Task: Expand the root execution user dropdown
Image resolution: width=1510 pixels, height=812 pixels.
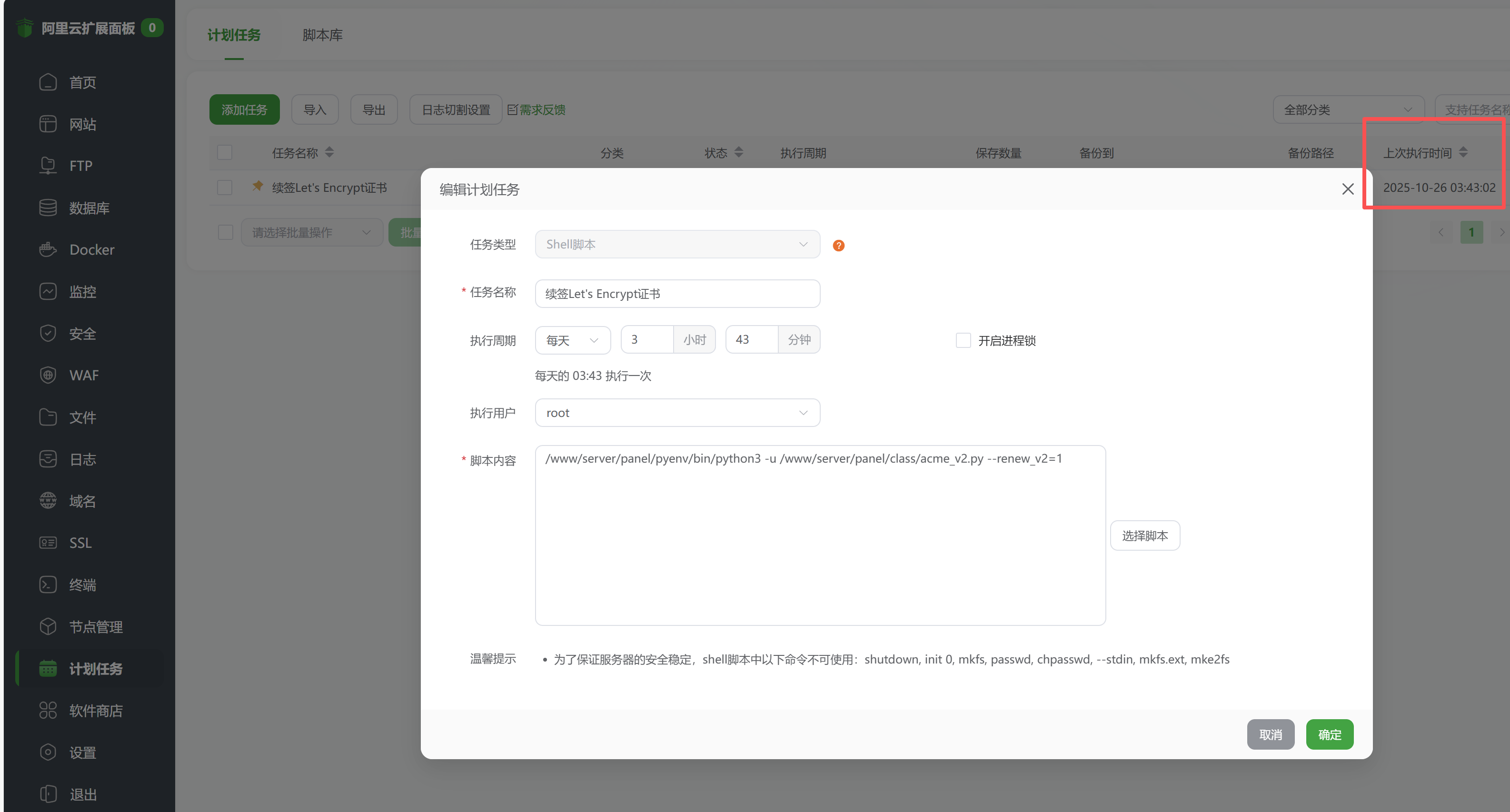Action: [x=677, y=413]
